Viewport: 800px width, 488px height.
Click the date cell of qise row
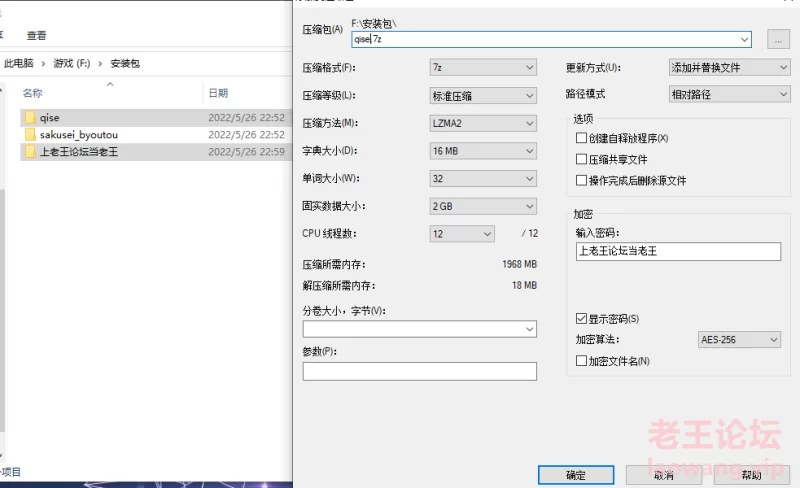(246, 118)
